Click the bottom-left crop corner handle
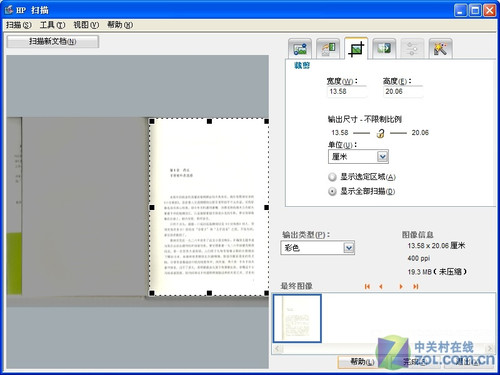 tap(152, 293)
